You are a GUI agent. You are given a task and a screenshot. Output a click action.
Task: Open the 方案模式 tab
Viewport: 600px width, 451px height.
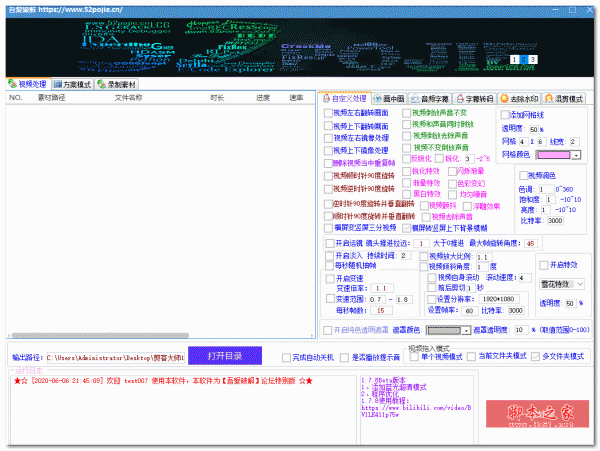click(72, 84)
